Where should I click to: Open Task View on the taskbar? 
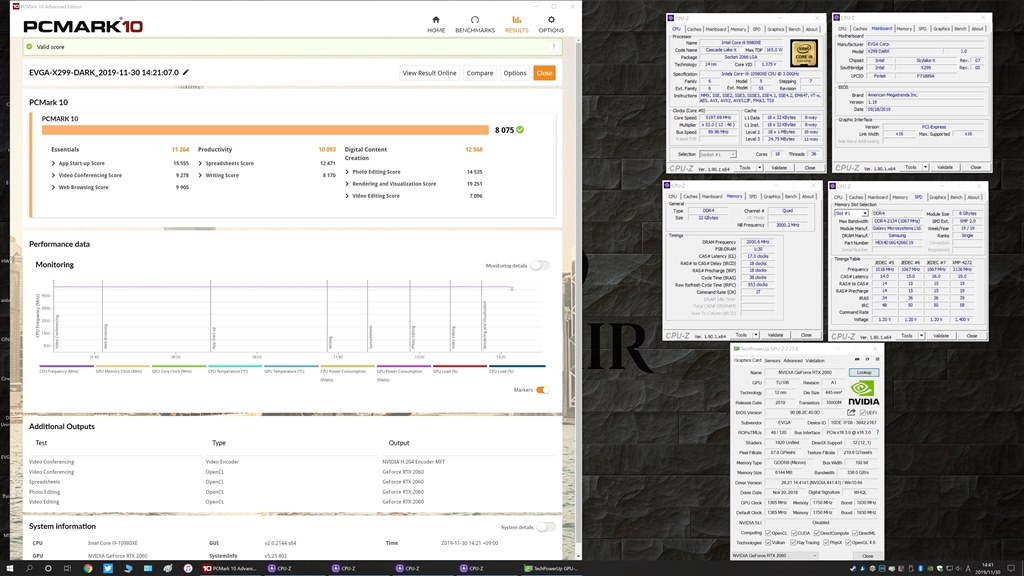pos(67,568)
